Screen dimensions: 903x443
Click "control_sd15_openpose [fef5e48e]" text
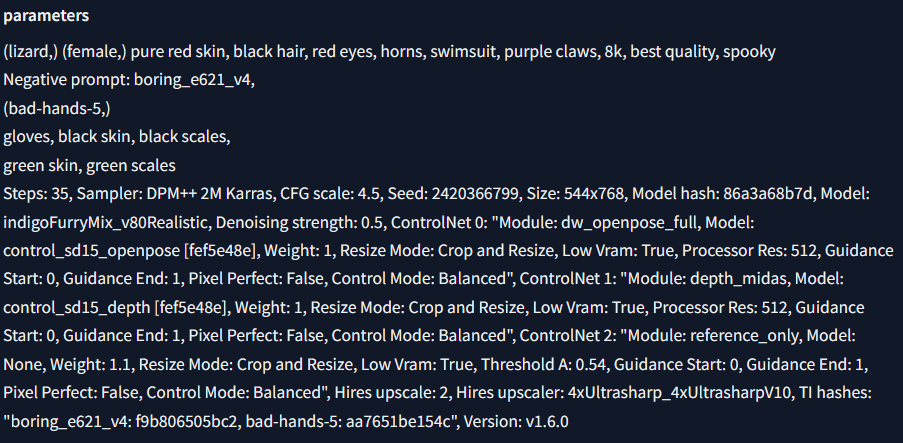tap(130, 251)
